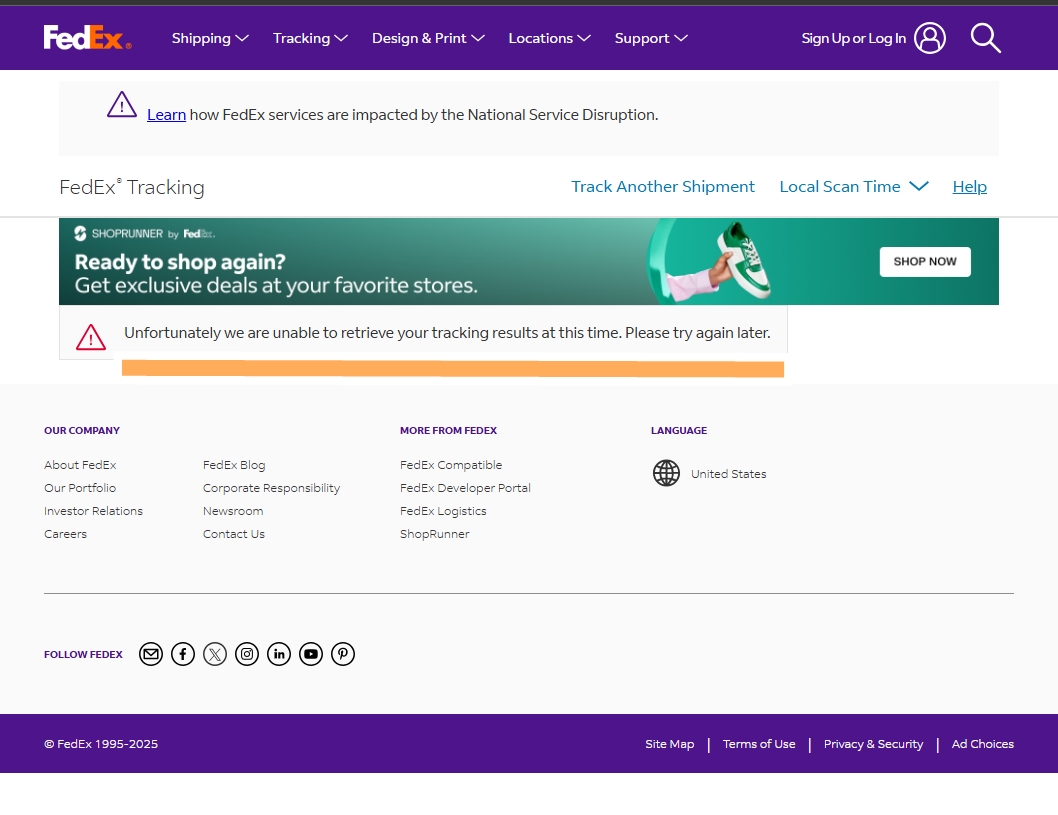Open Site Map link
The height and width of the screenshot is (815, 1058).
click(x=669, y=743)
